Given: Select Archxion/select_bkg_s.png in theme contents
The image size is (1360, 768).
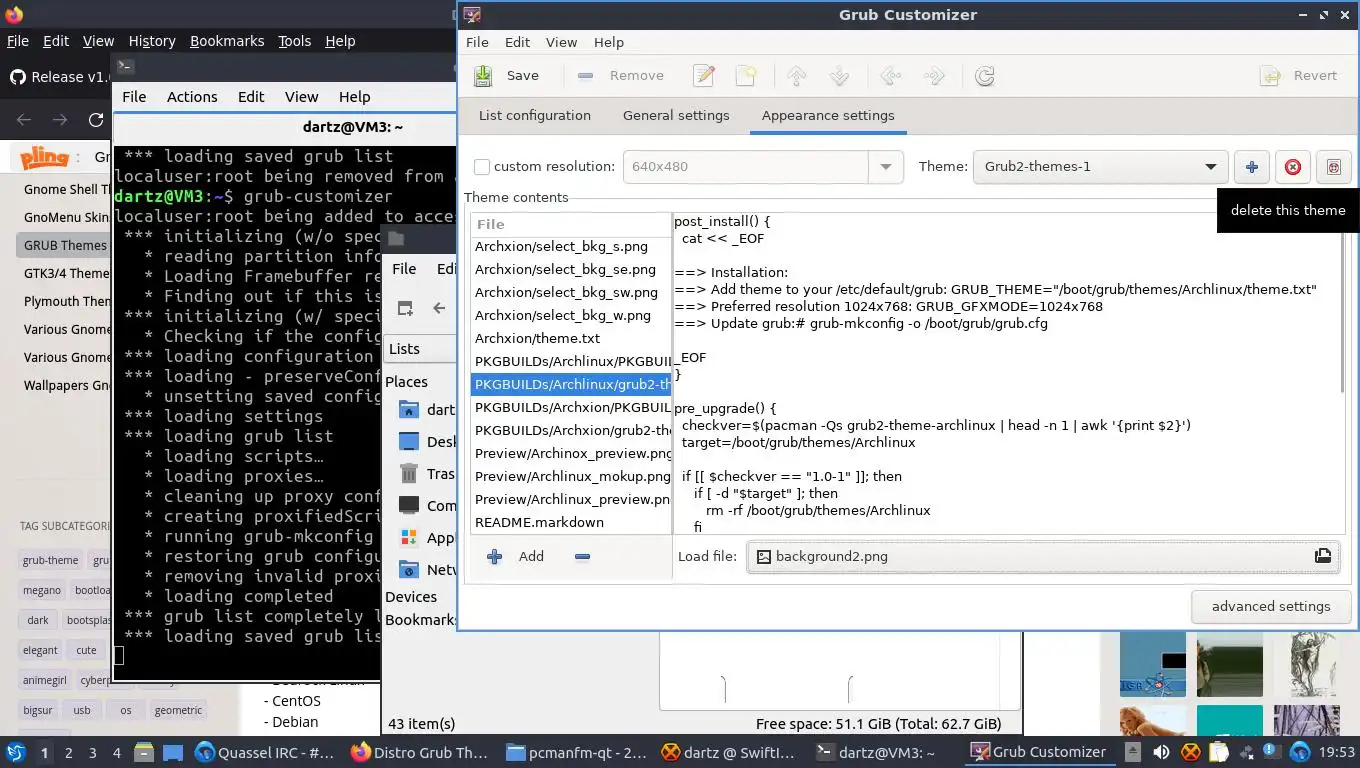Looking at the screenshot, I should tap(571, 246).
